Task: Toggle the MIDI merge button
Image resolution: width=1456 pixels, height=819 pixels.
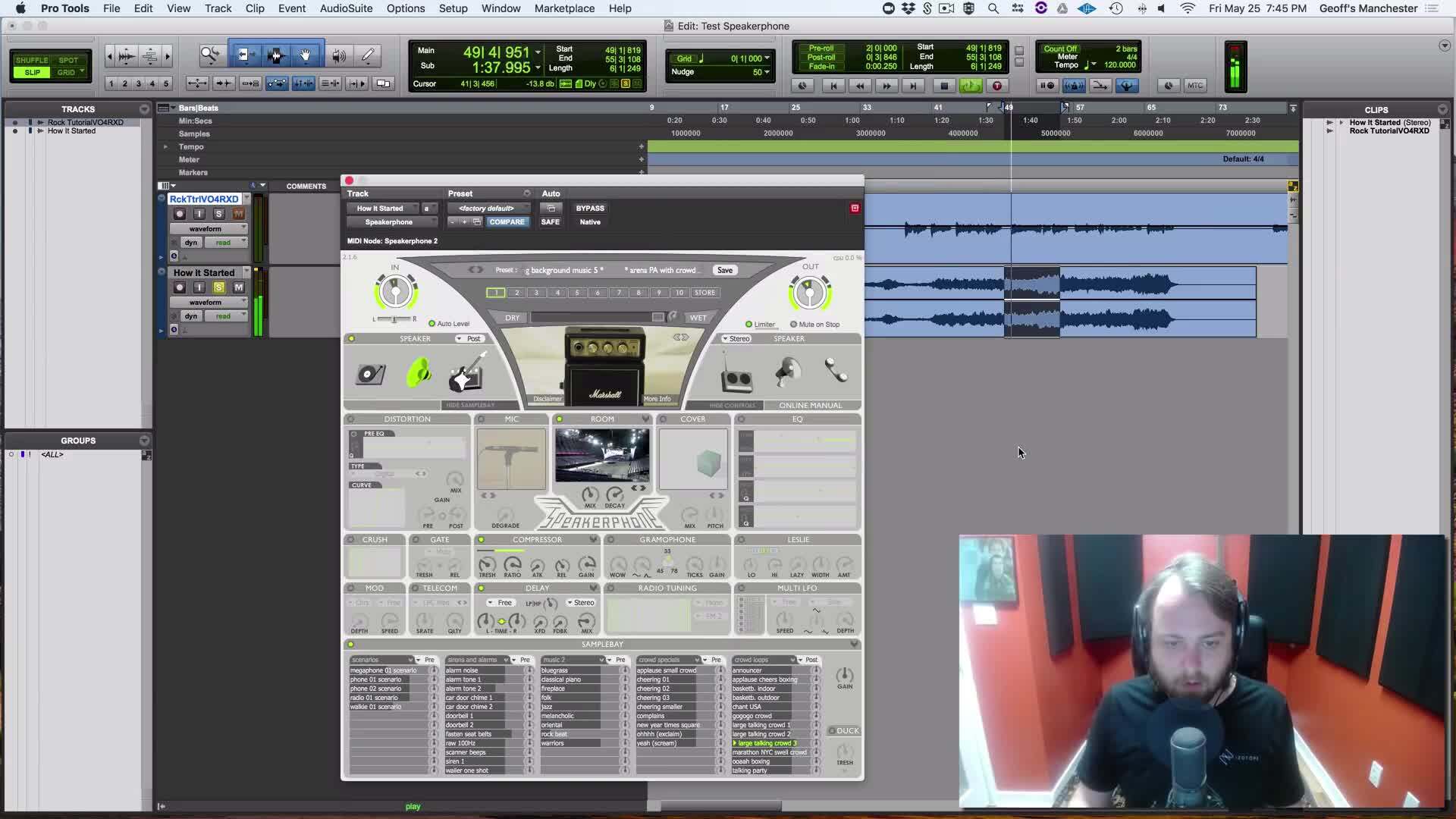Action: pos(1100,86)
